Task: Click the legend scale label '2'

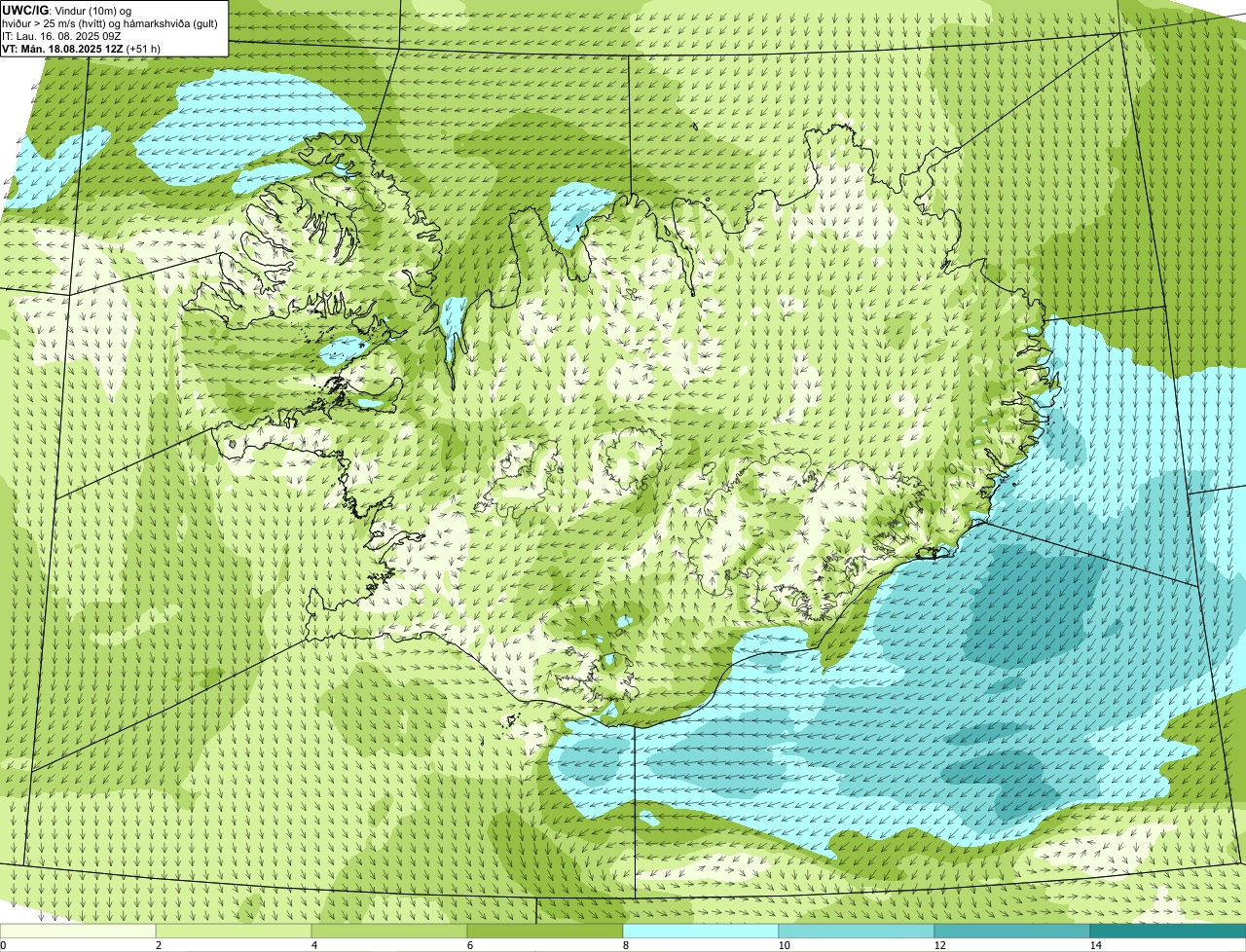Action: point(158,945)
